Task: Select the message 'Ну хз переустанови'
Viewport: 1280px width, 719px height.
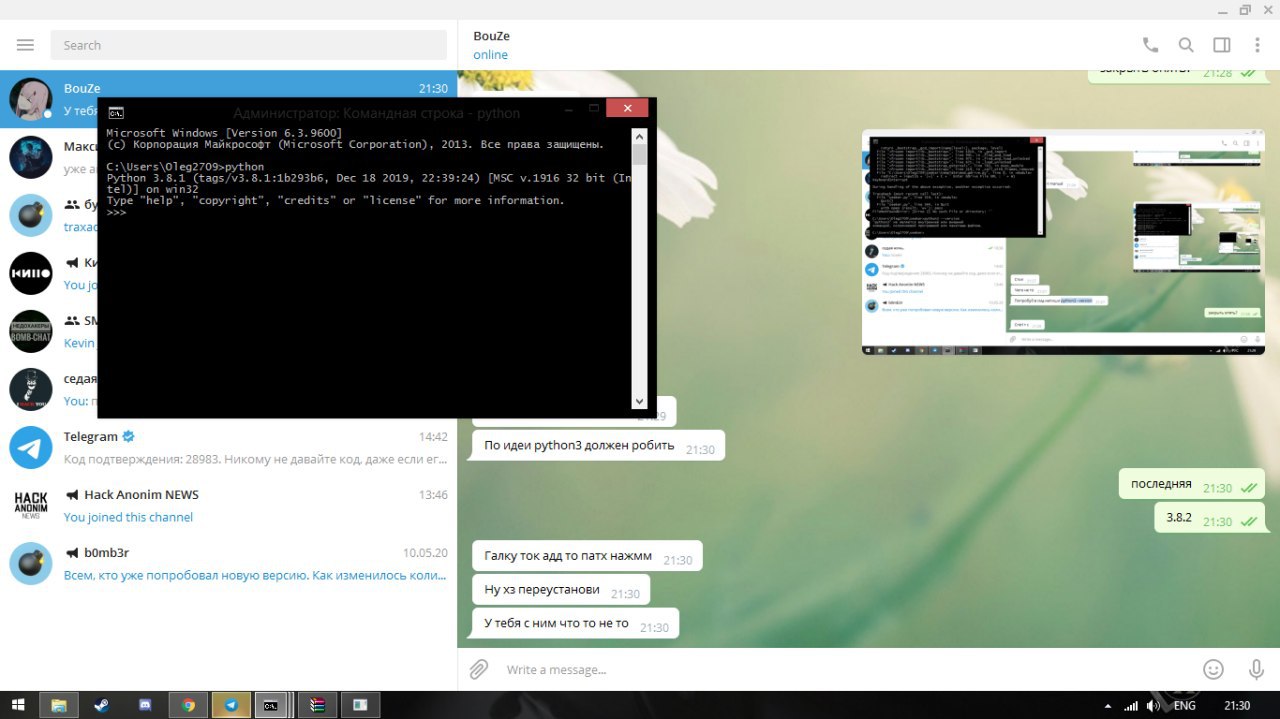Action: pyautogui.click(x=561, y=590)
